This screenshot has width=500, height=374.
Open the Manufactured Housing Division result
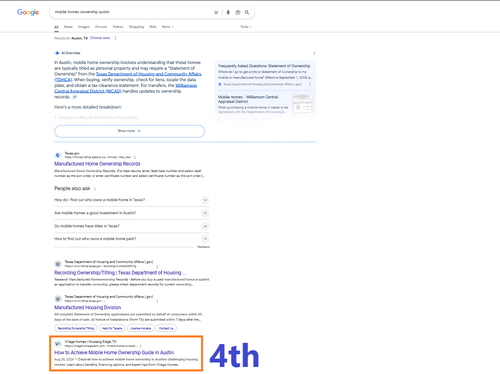(x=88, y=307)
